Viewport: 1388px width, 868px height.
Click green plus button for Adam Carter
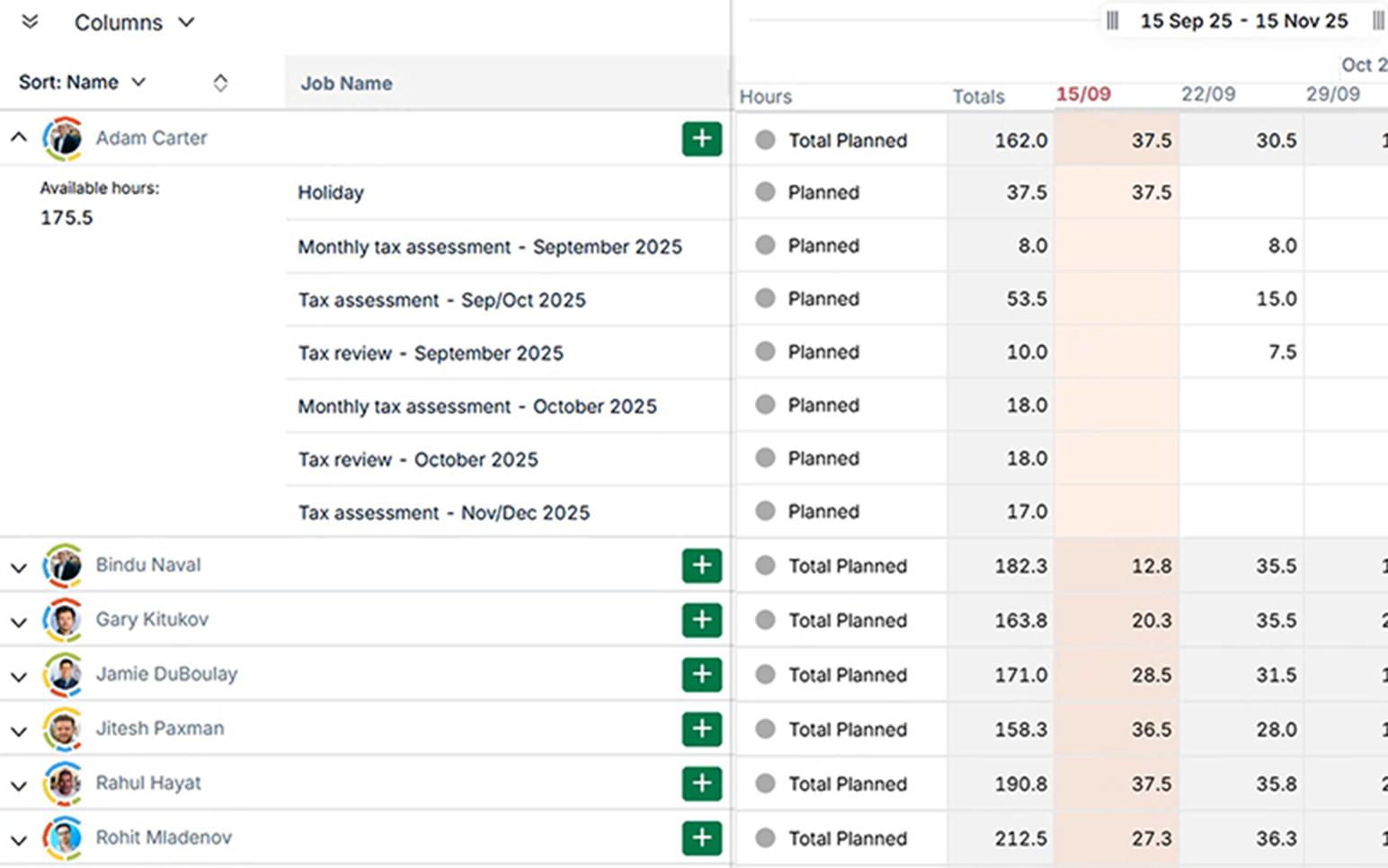(701, 139)
